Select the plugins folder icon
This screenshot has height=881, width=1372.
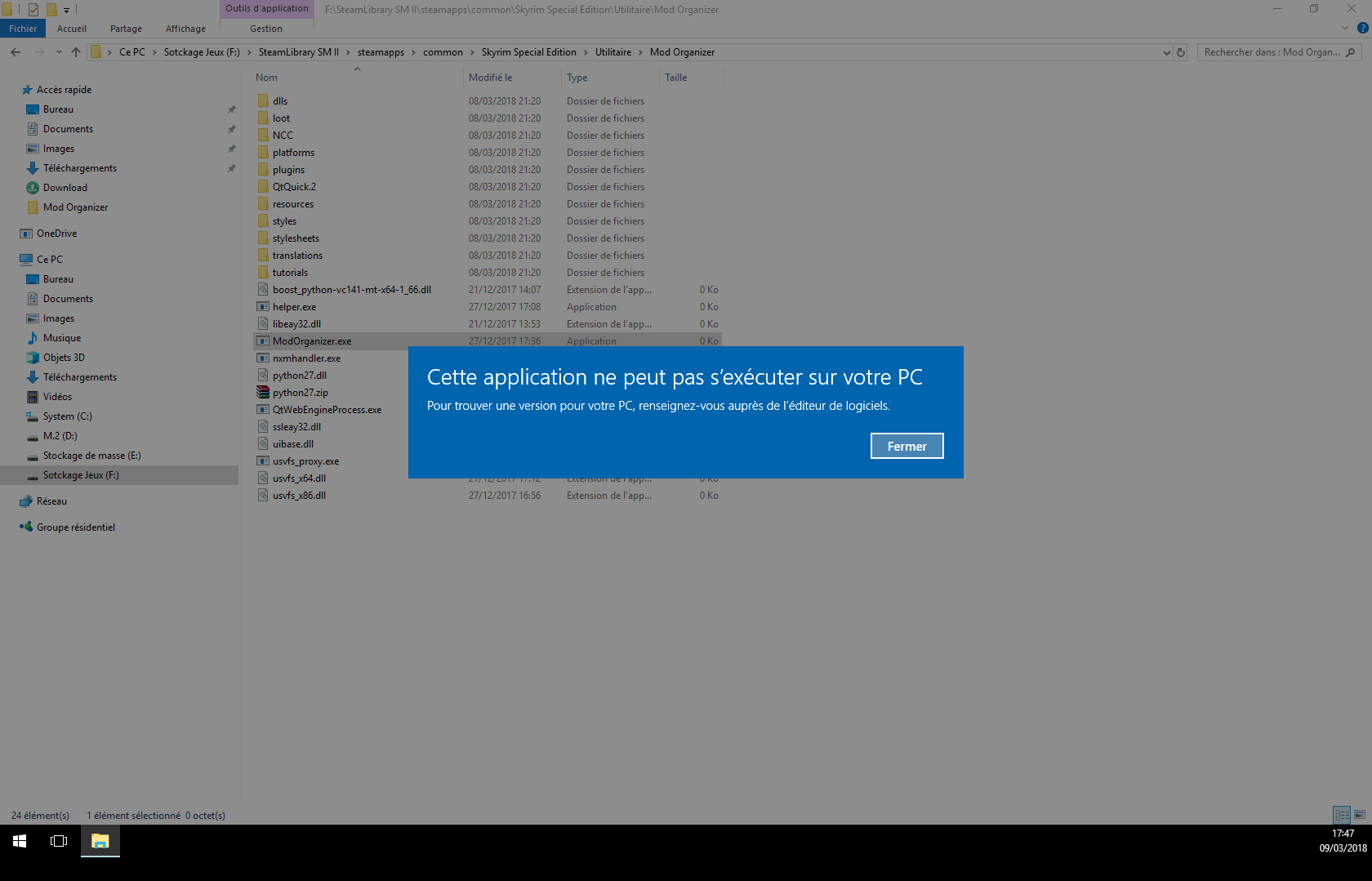click(263, 170)
